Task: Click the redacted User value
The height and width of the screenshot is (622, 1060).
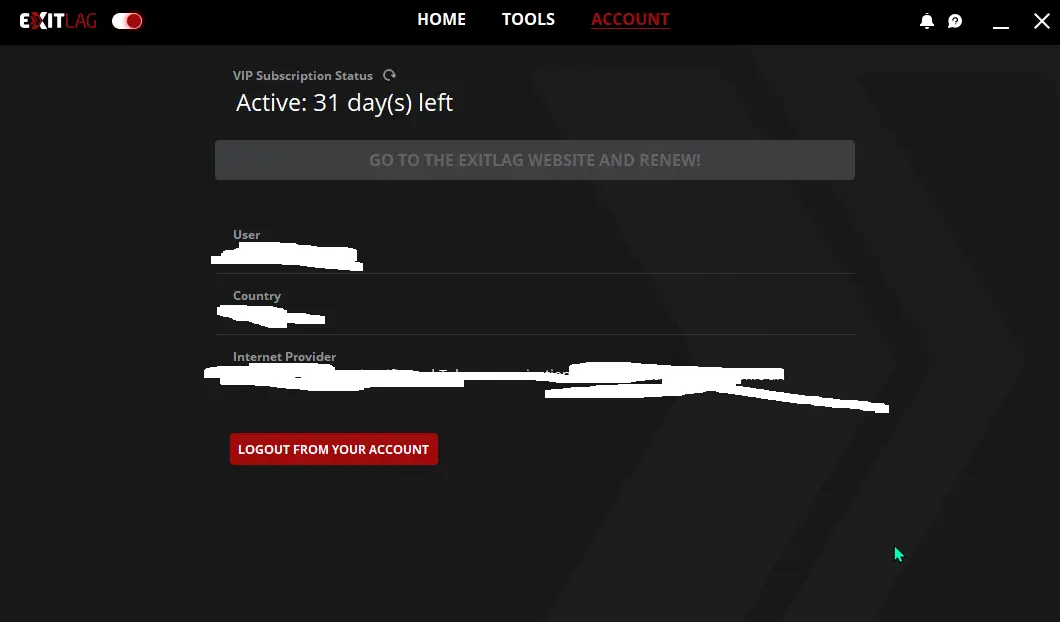Action: pyautogui.click(x=287, y=256)
